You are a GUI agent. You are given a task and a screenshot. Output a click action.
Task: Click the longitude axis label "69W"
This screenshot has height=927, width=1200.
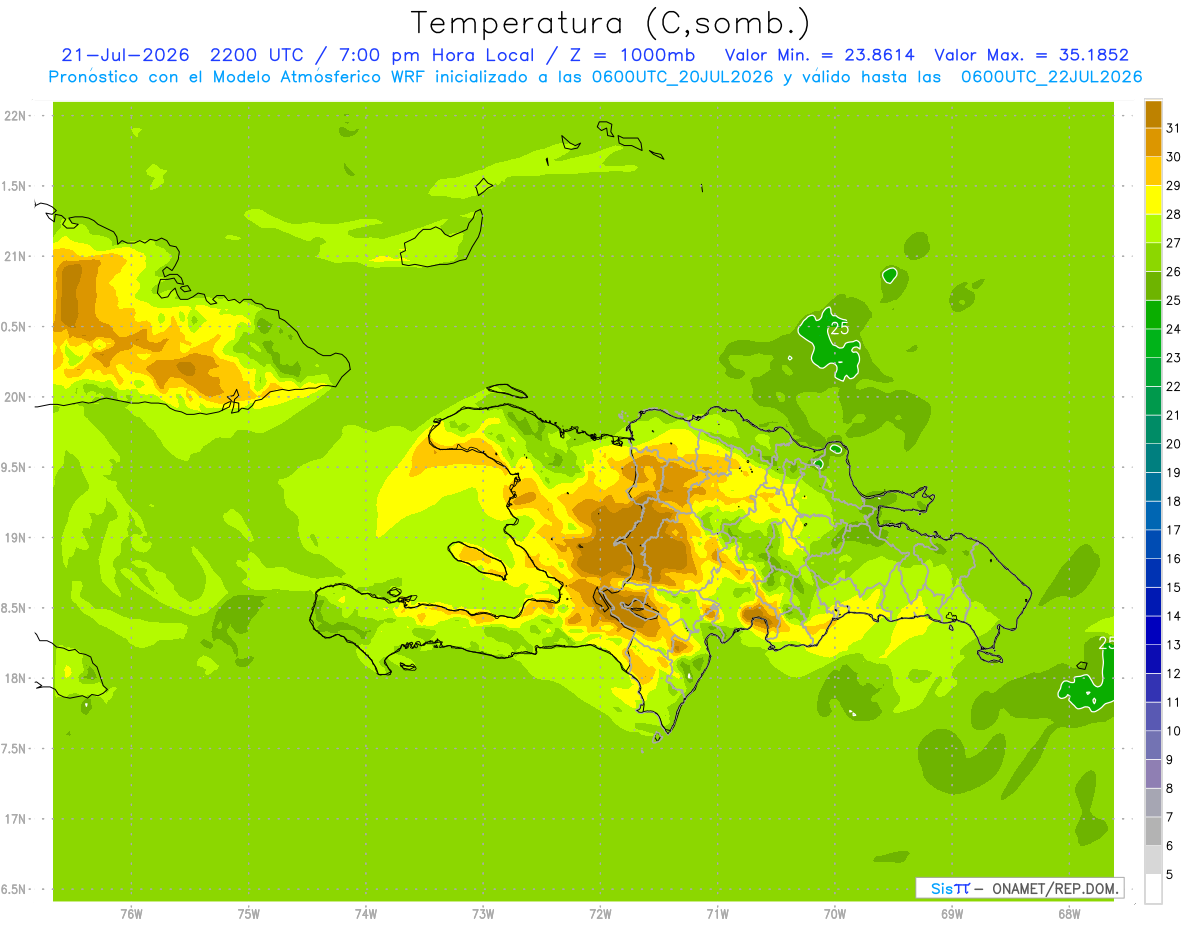click(952, 913)
